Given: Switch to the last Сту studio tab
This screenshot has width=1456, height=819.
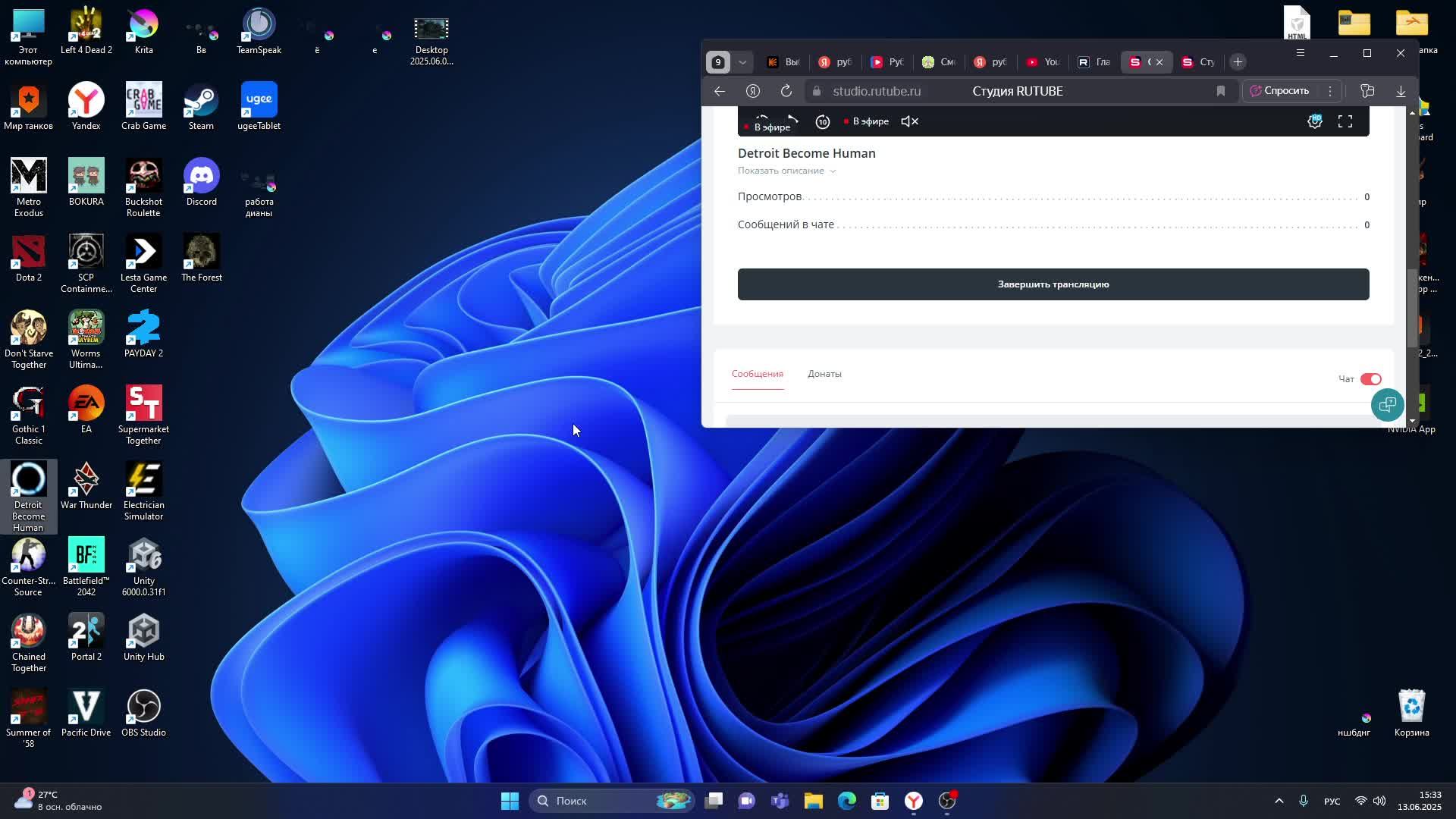Looking at the screenshot, I should (x=1198, y=62).
